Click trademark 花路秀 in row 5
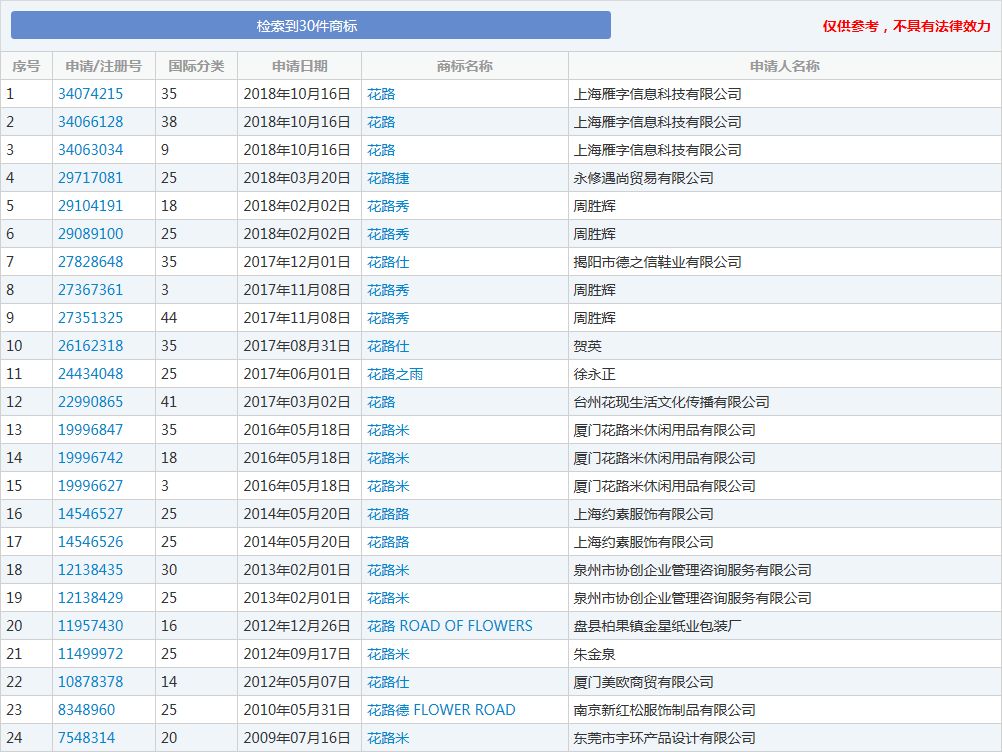The height and width of the screenshot is (752, 1002). pyautogui.click(x=388, y=206)
